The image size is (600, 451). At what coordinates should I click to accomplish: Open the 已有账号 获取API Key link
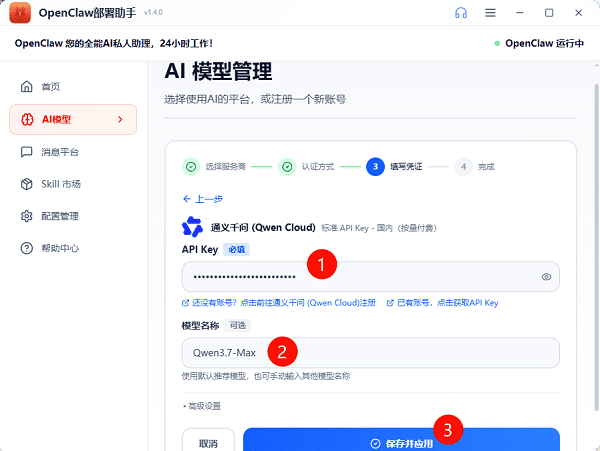coord(442,303)
